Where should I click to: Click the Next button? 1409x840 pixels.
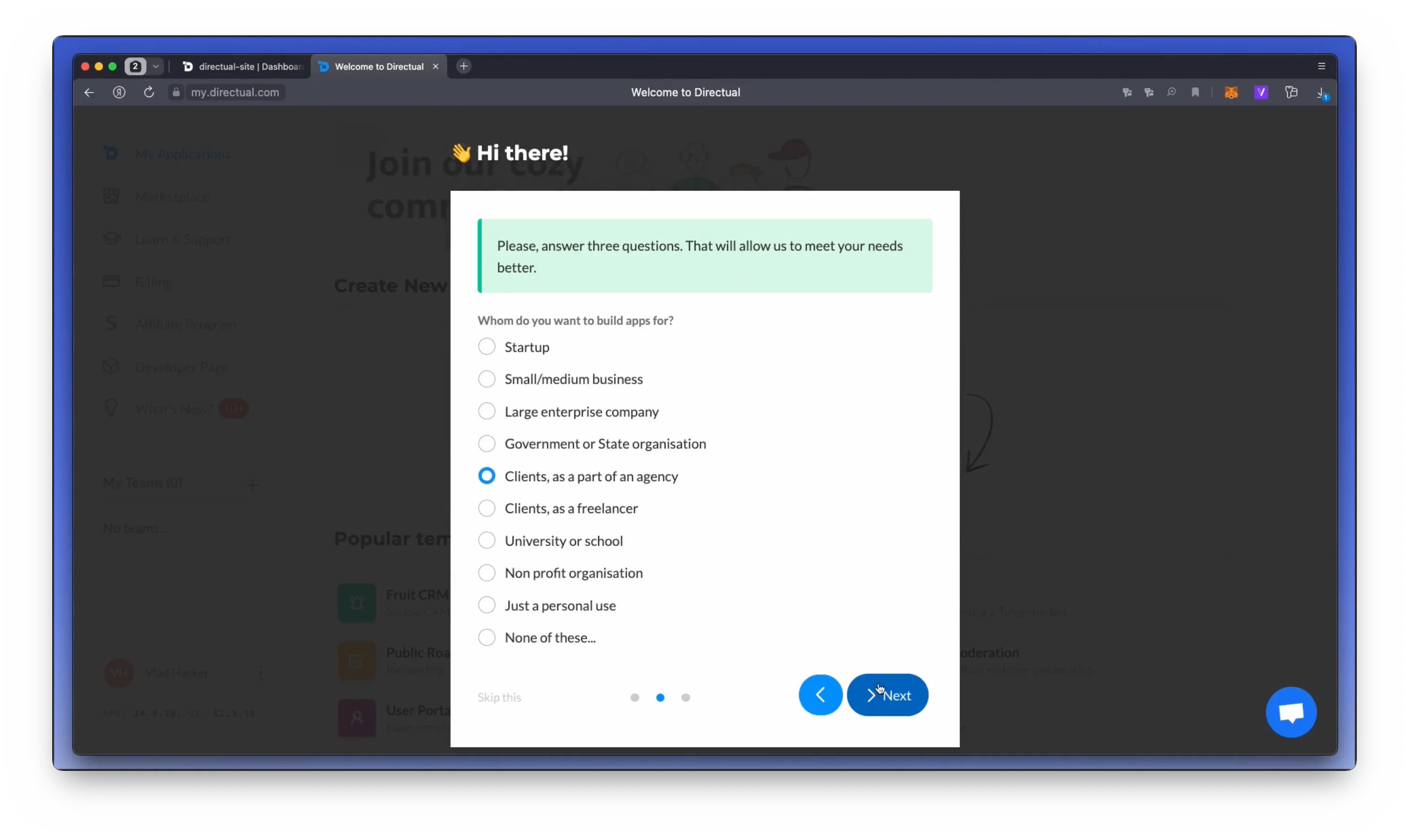(887, 695)
